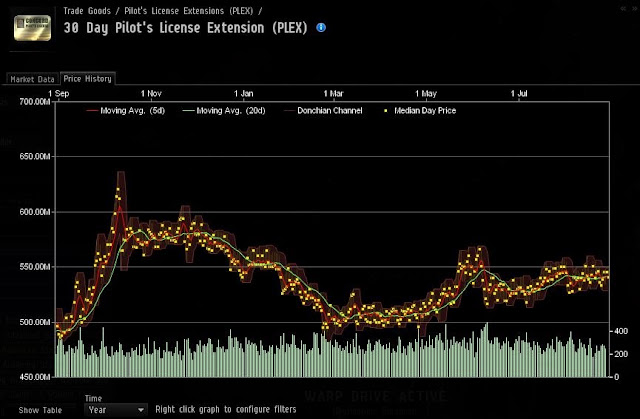Click Median Day Price legend entry
This screenshot has width=640, height=419.
click(420, 111)
